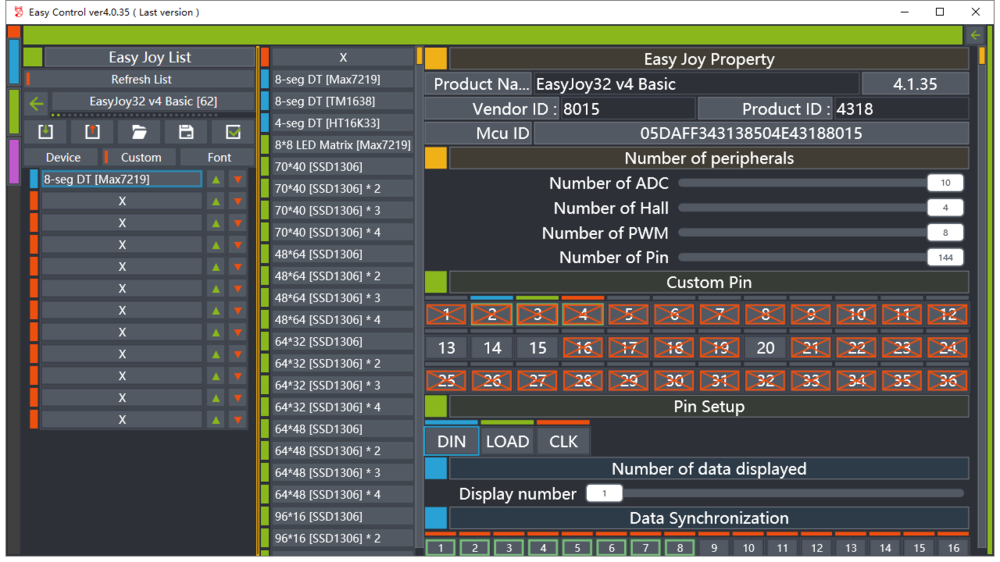1000x562 pixels.
Task: Toggle data synchronization channel 16
Action: click(953, 547)
